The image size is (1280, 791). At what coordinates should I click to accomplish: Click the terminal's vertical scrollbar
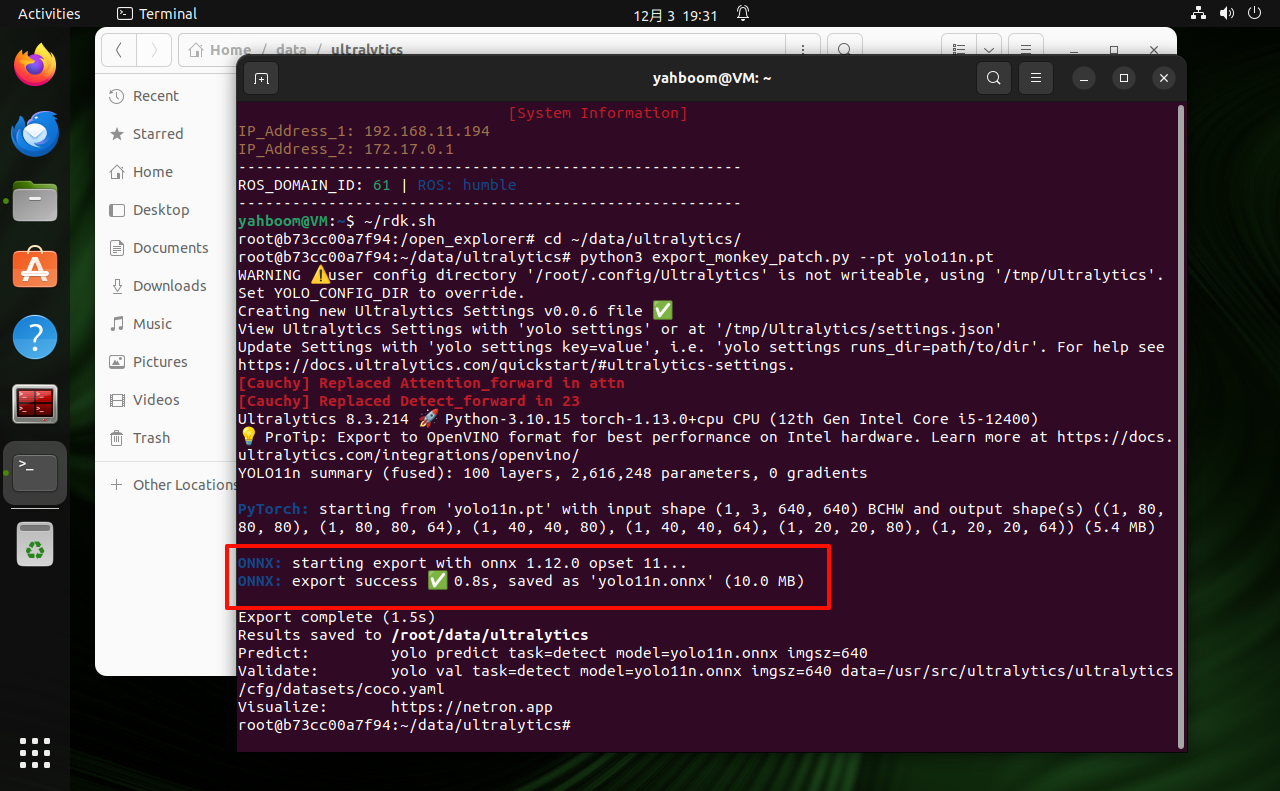click(1181, 427)
